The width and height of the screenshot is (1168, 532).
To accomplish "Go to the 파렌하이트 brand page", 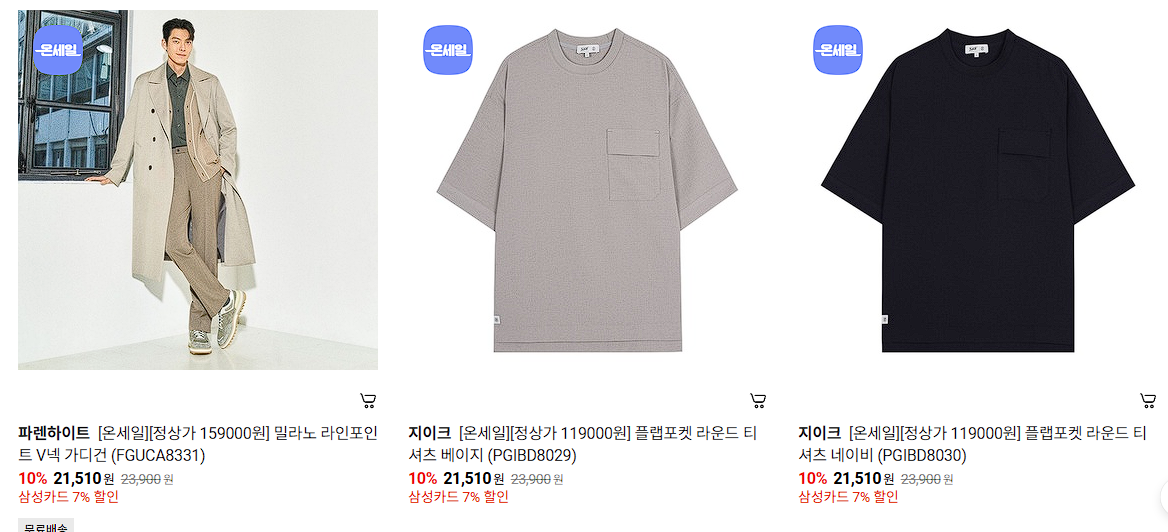I will 54,432.
